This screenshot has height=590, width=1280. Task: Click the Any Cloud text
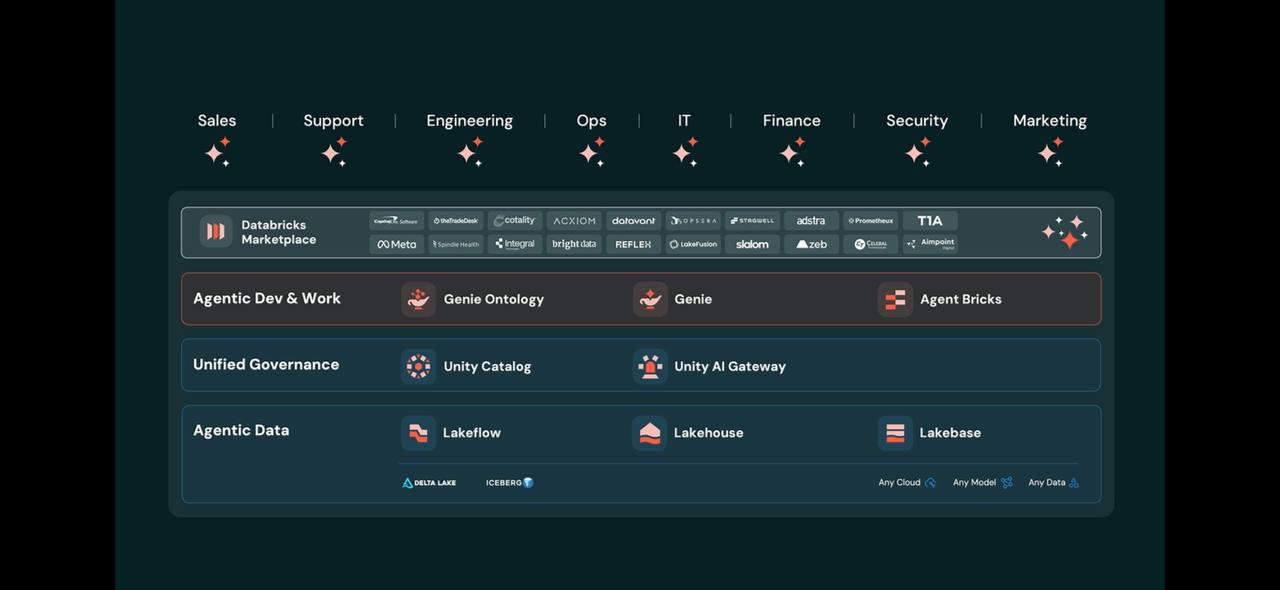pos(899,483)
